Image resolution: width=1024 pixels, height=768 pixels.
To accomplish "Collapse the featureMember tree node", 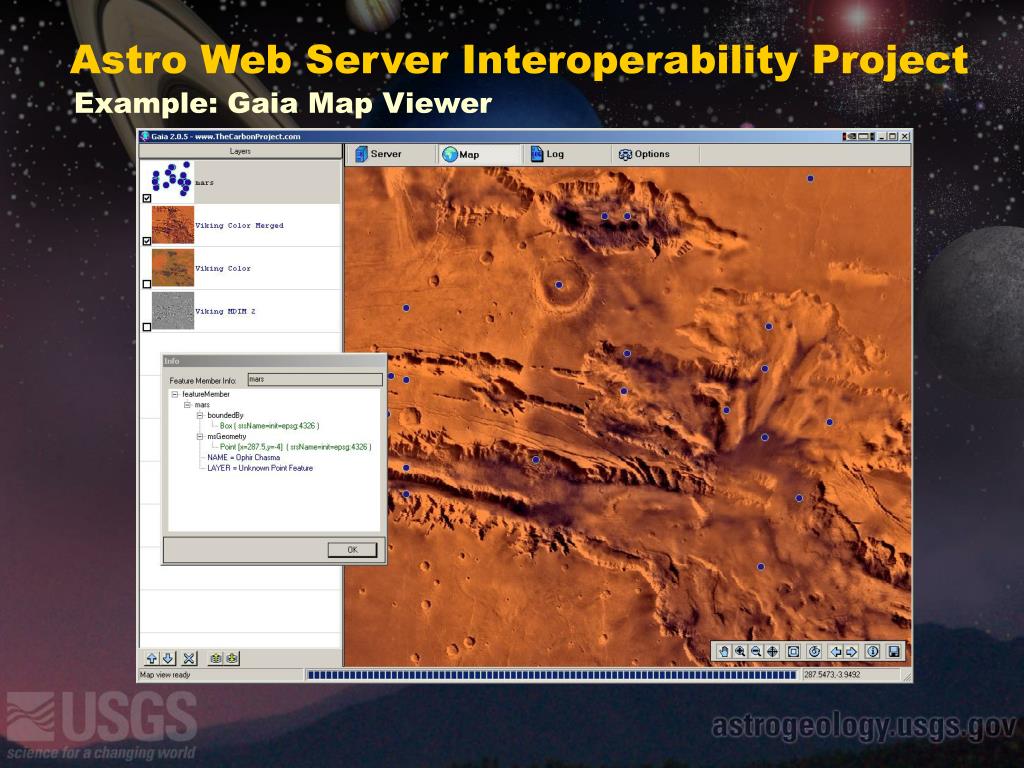I will click(x=175, y=394).
